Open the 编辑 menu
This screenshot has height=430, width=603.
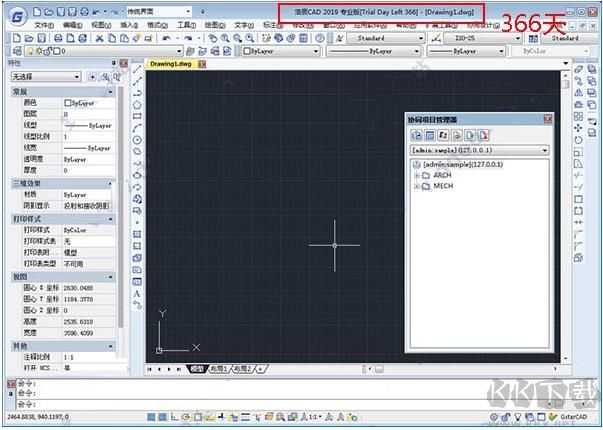72,25
